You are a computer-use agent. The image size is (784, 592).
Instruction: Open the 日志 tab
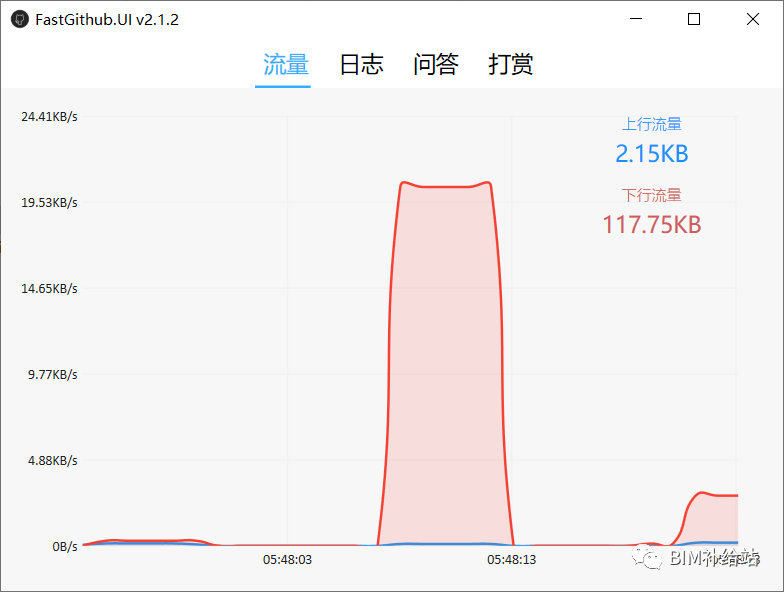[x=361, y=64]
